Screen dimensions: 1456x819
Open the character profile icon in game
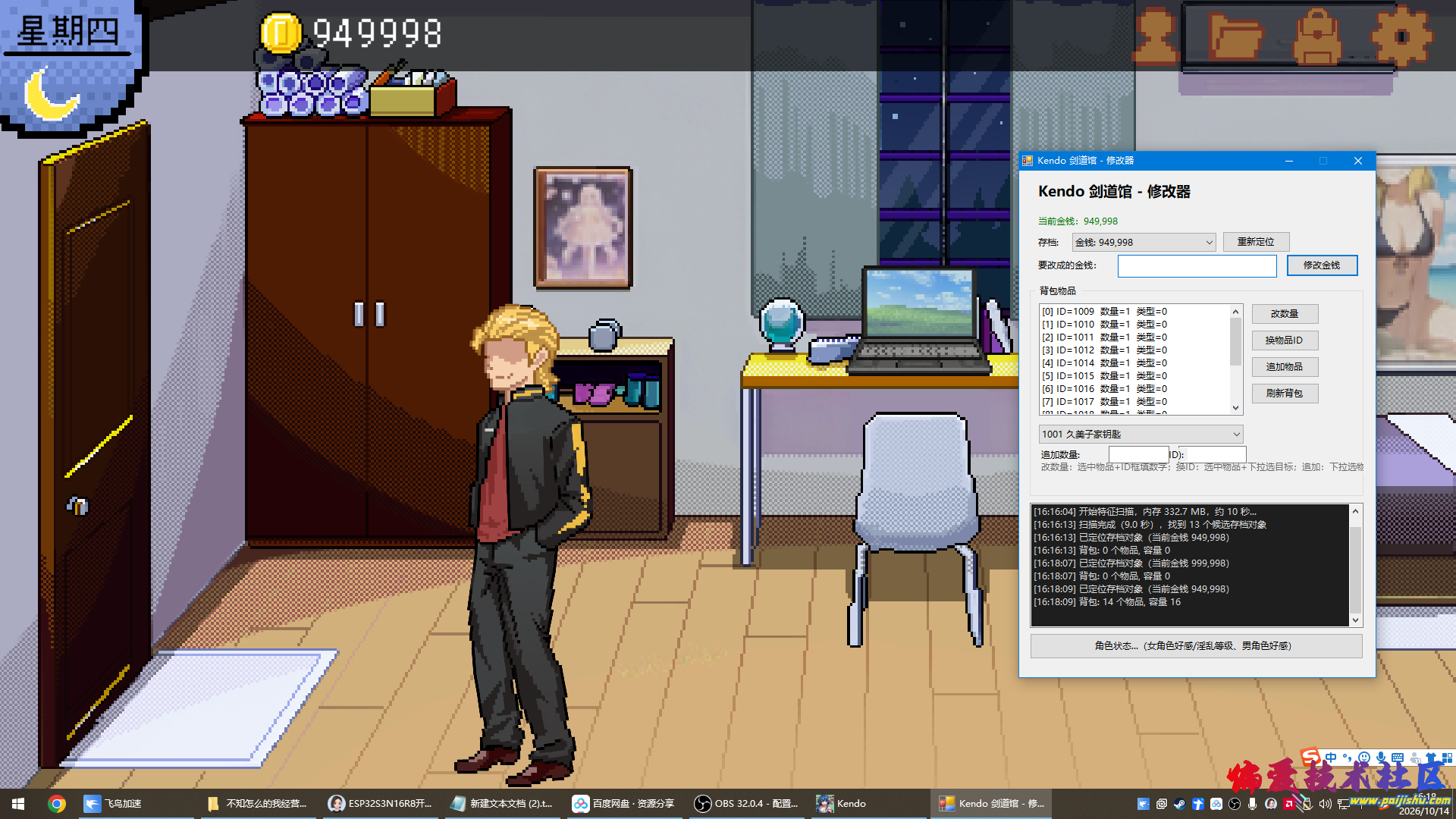click(x=1155, y=36)
